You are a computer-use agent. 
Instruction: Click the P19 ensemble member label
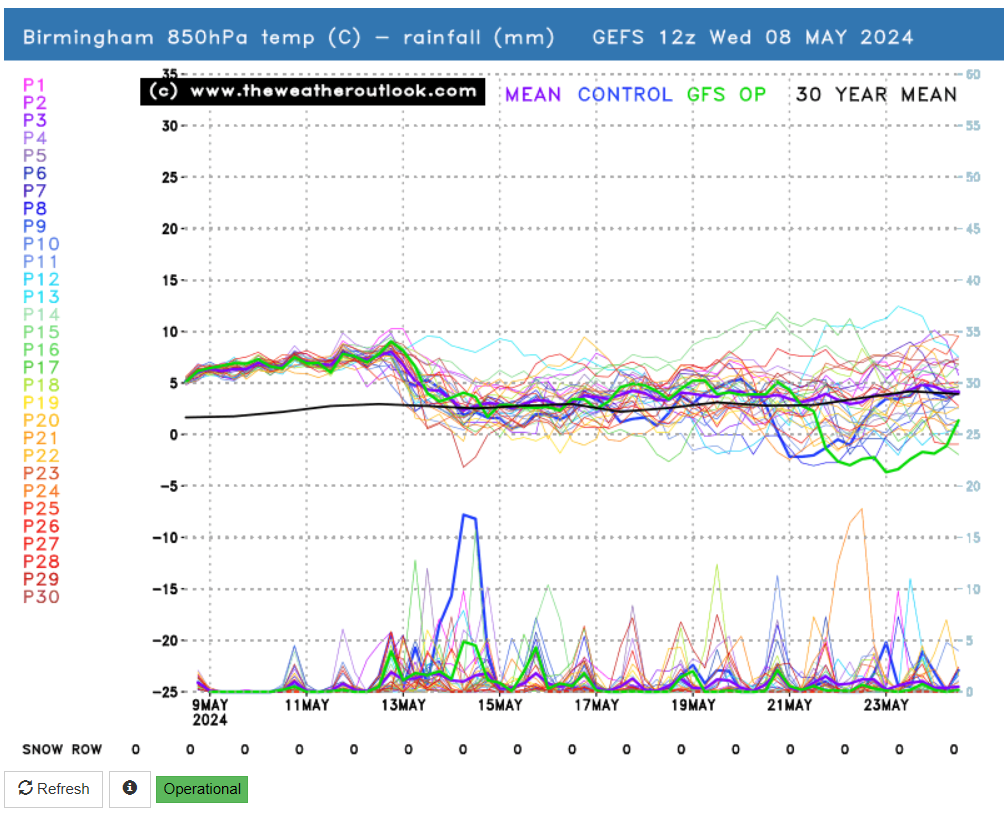[x=41, y=403]
